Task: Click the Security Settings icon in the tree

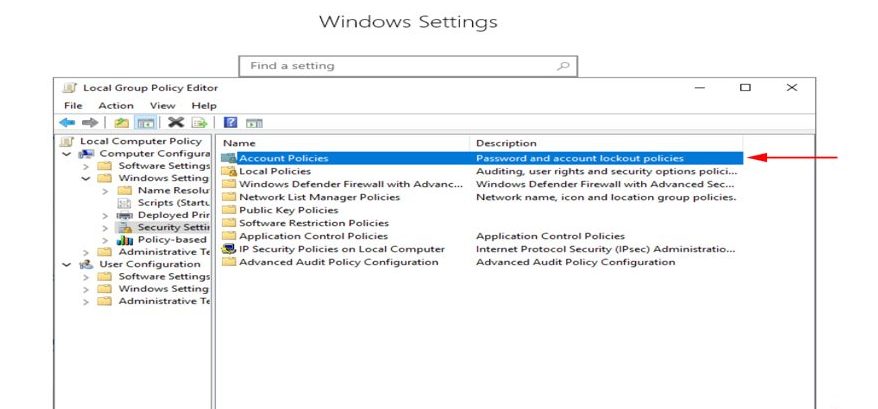Action: coord(124,227)
